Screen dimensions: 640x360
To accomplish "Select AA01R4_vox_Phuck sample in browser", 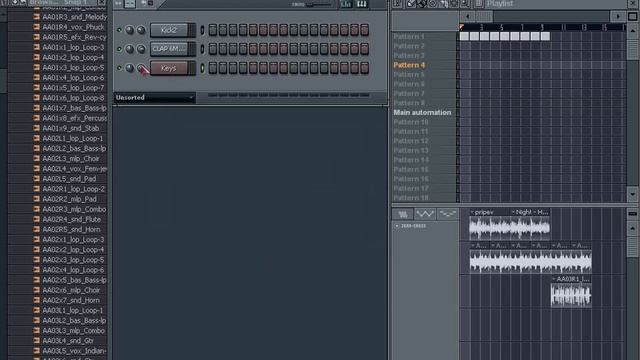I will pos(73,27).
